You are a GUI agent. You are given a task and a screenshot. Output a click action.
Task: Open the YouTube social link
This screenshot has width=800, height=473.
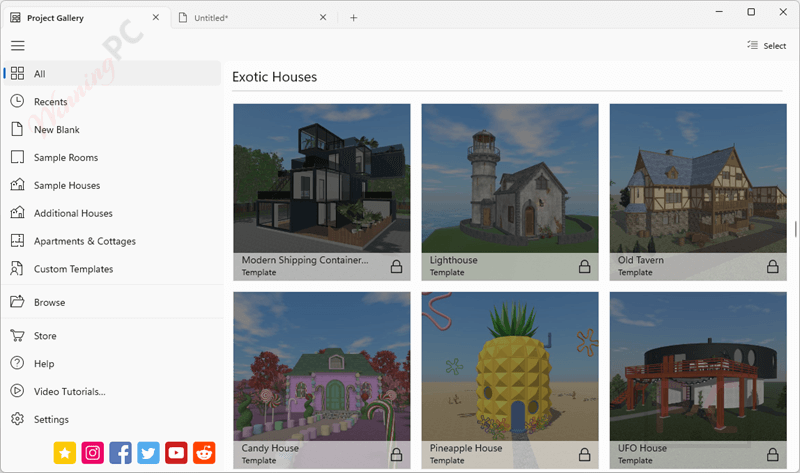pyautogui.click(x=176, y=453)
